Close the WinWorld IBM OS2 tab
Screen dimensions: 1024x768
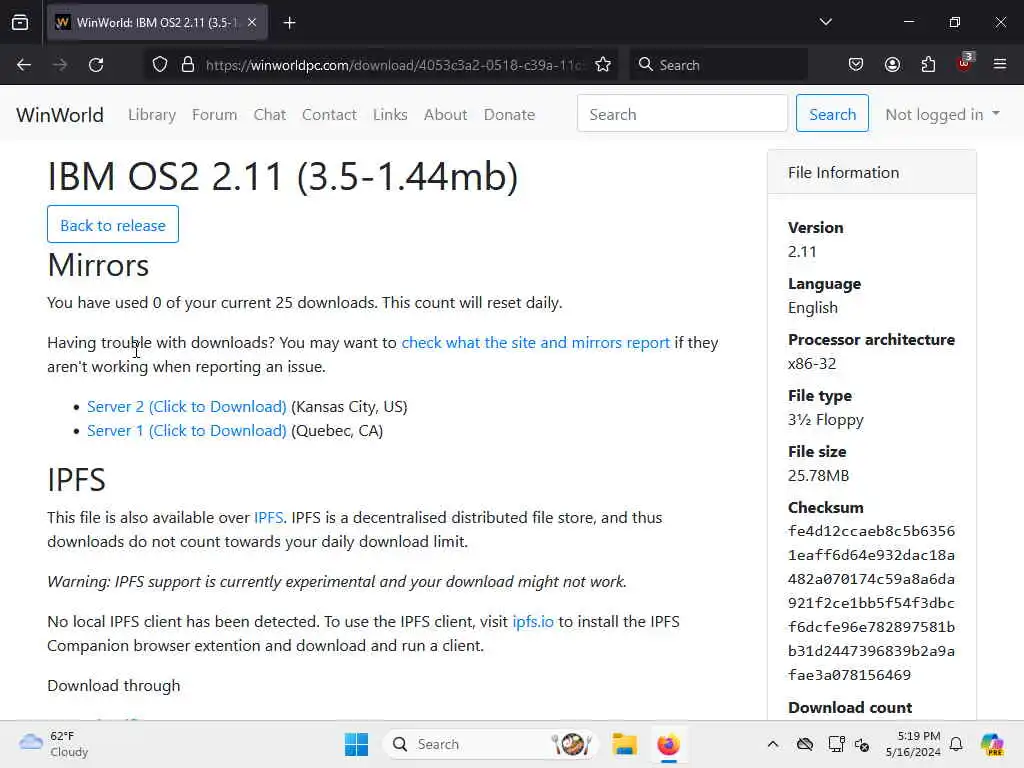(252, 23)
